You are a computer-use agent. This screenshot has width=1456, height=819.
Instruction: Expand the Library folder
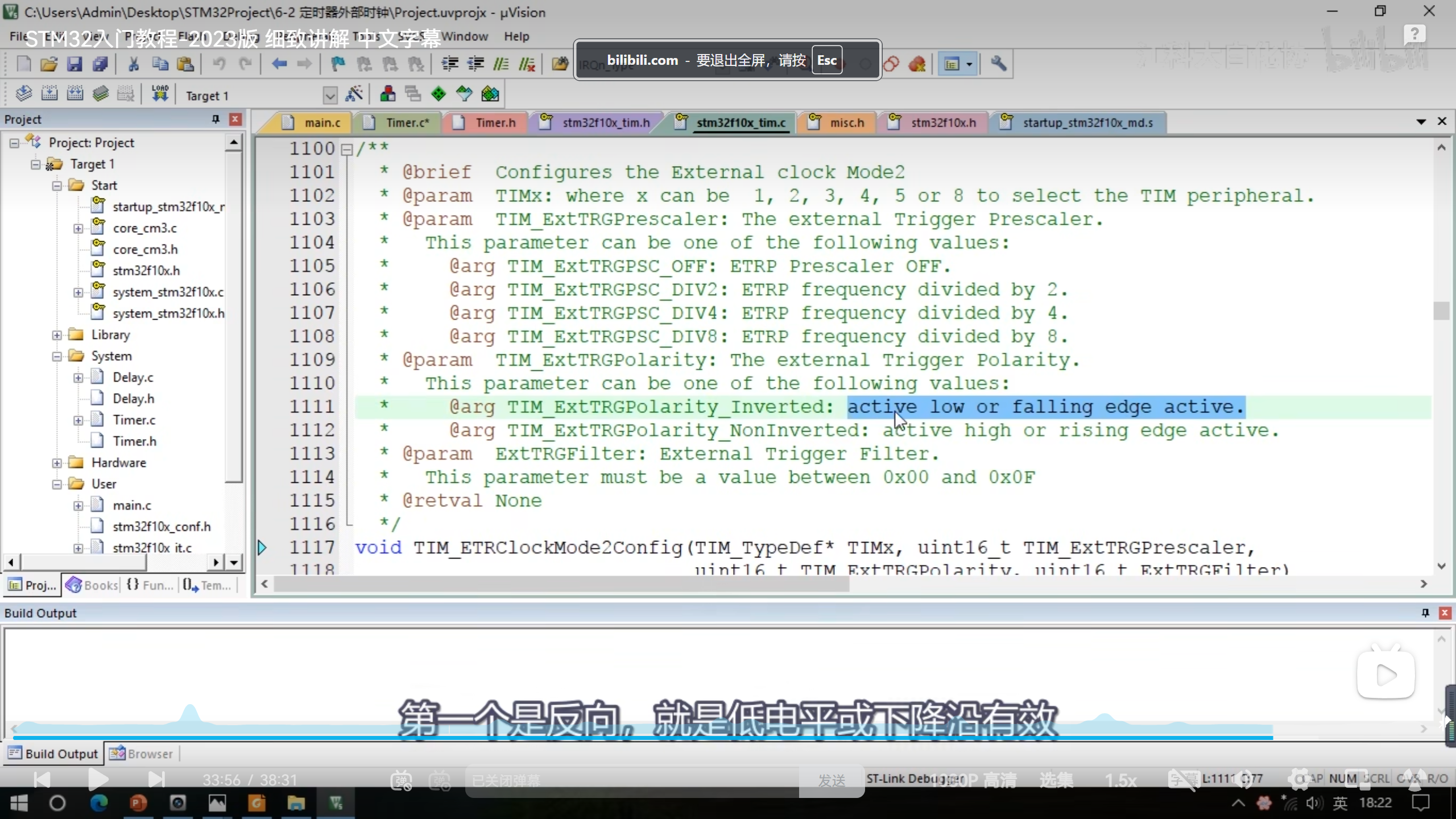(57, 335)
